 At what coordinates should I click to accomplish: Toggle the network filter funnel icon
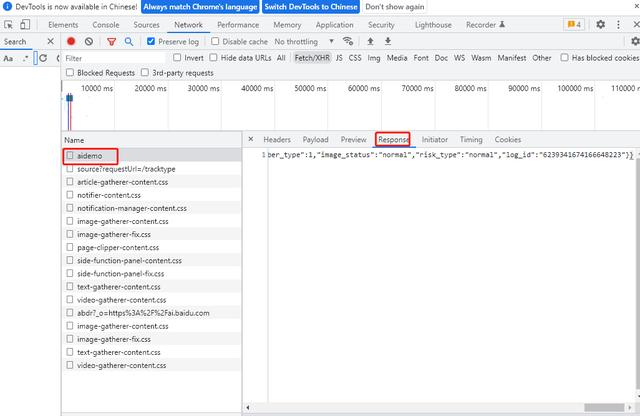(111, 42)
